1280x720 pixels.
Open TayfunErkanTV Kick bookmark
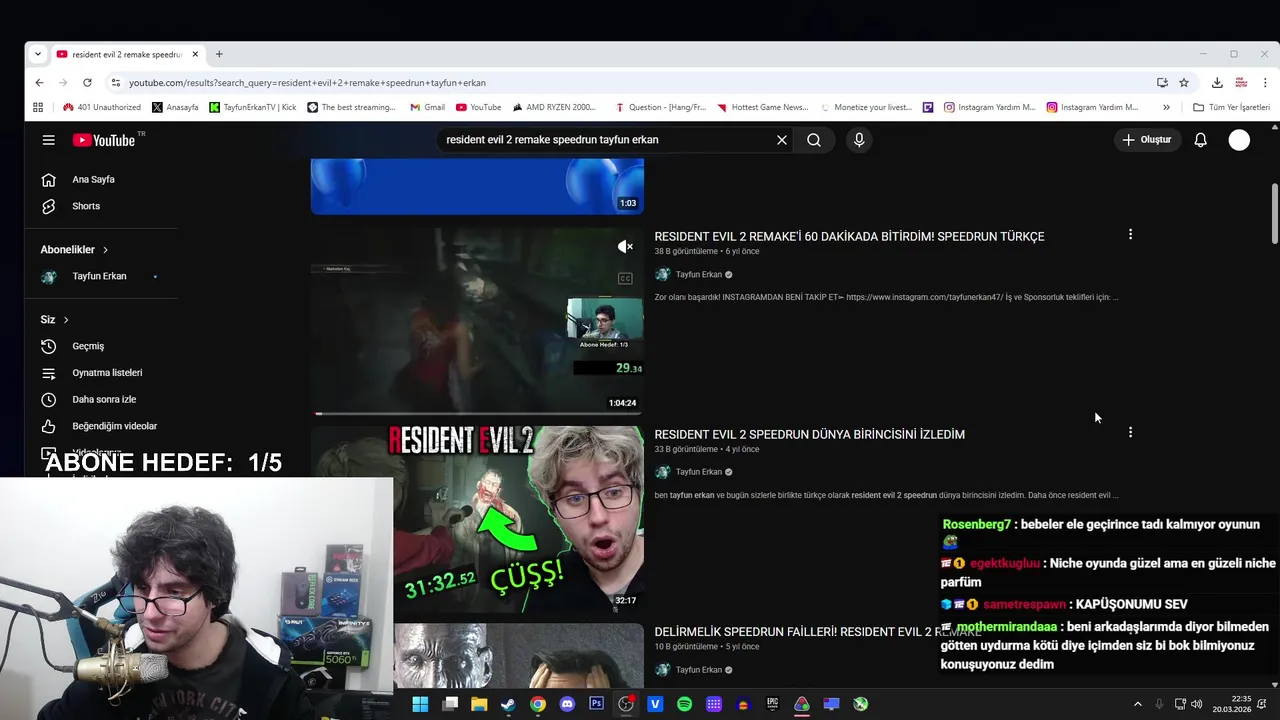(x=252, y=107)
